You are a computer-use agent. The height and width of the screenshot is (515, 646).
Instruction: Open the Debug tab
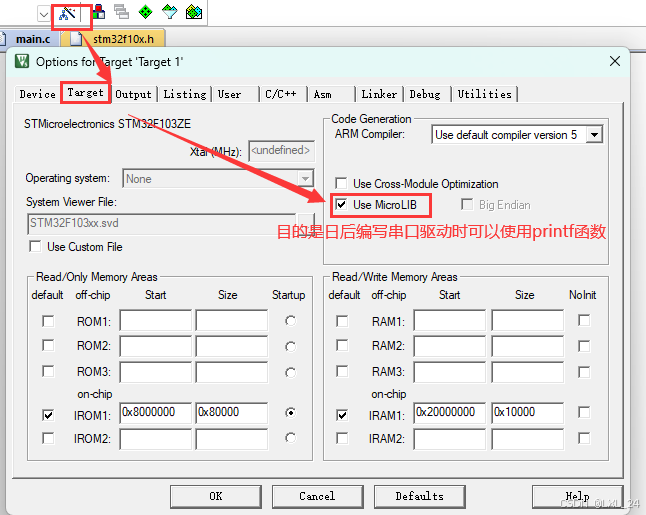coord(427,94)
